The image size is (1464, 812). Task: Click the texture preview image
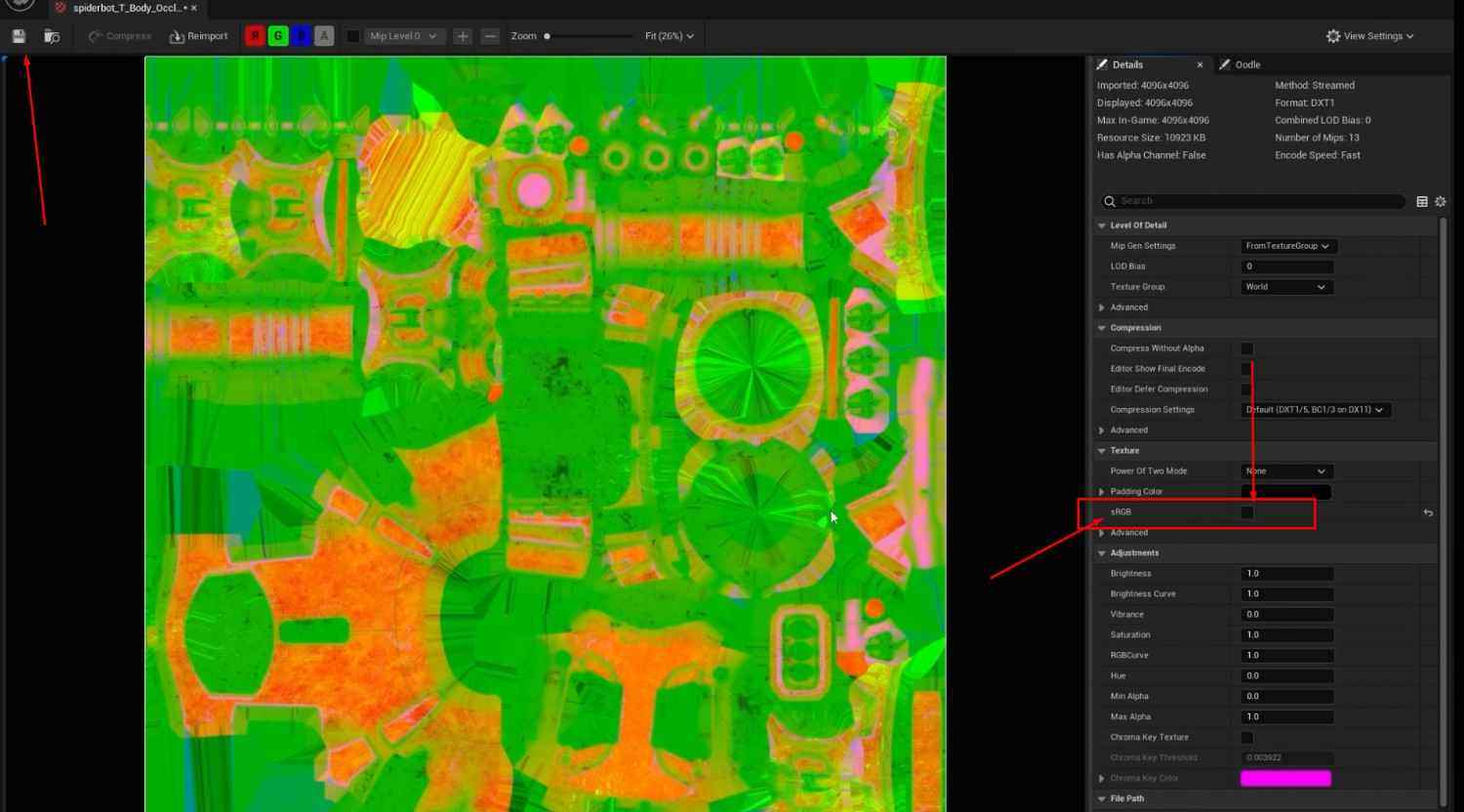(546, 433)
